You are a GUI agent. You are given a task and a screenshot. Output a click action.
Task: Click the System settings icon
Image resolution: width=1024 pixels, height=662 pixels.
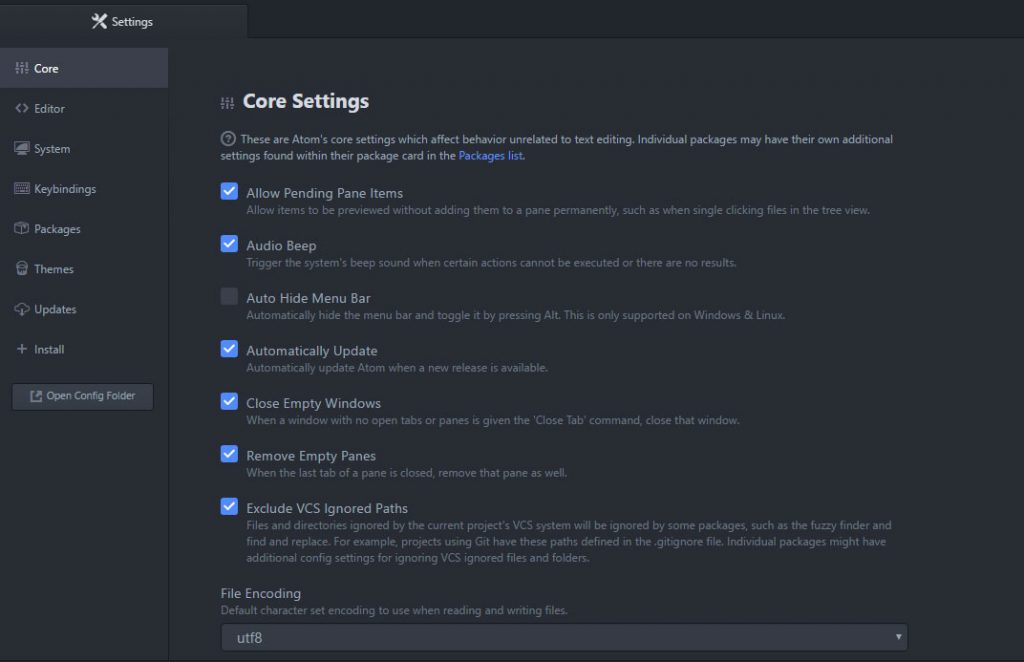click(20, 148)
